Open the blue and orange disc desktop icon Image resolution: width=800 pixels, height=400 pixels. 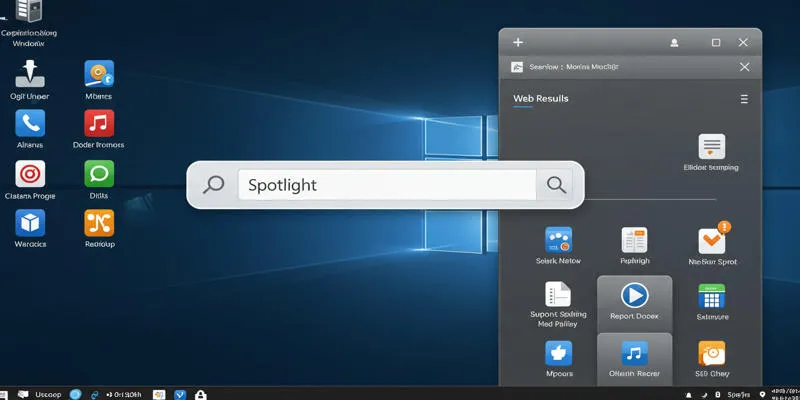coord(99,73)
